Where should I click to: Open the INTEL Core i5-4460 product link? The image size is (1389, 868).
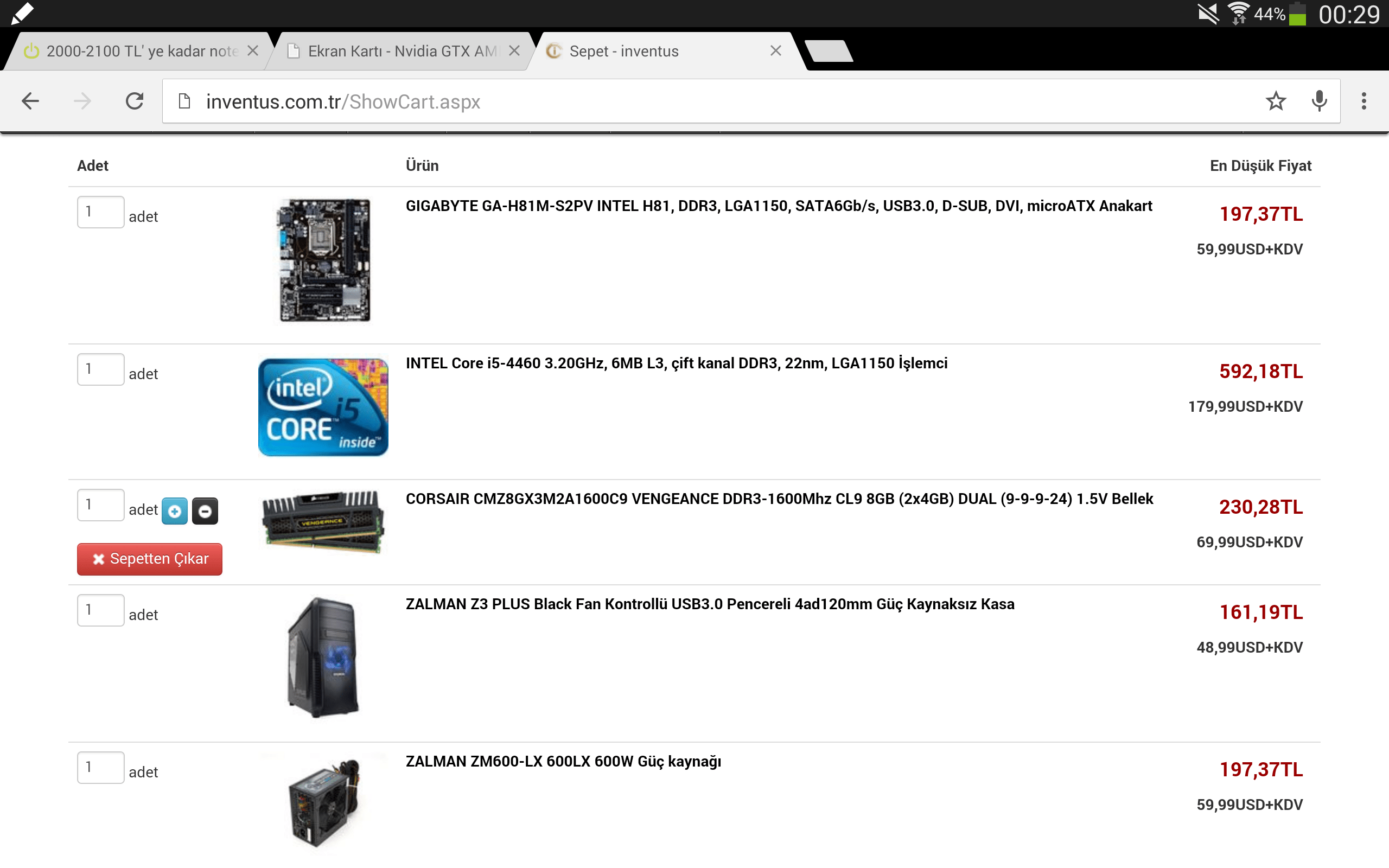coord(676,363)
